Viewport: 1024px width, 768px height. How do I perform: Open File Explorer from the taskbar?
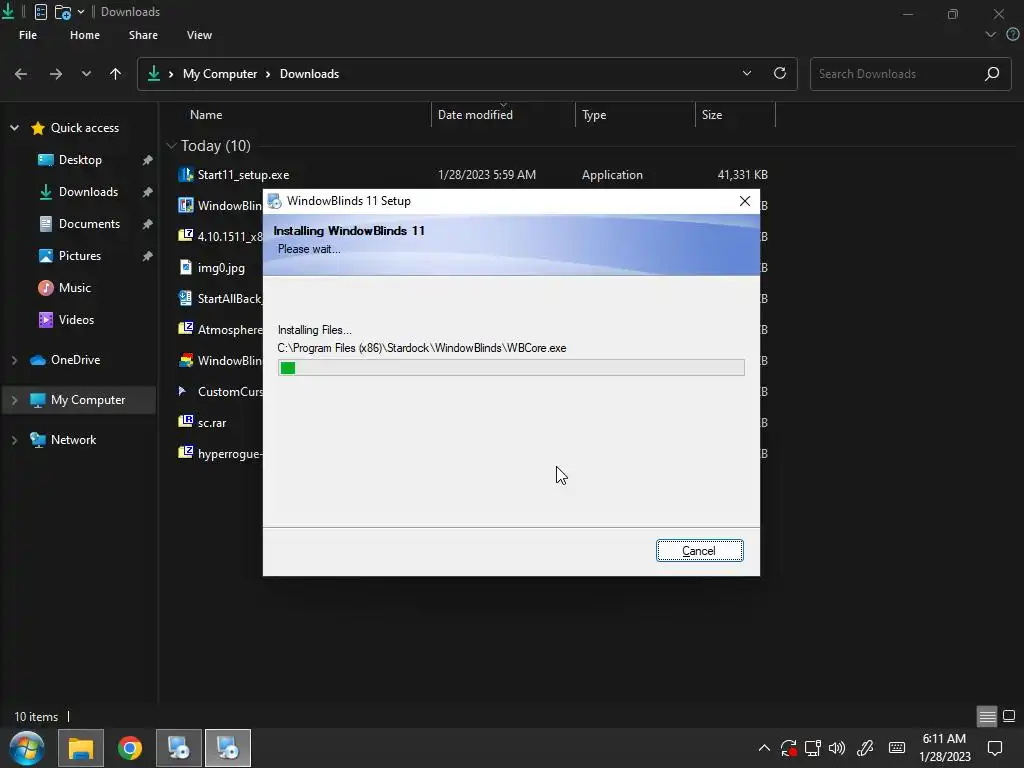click(81, 748)
